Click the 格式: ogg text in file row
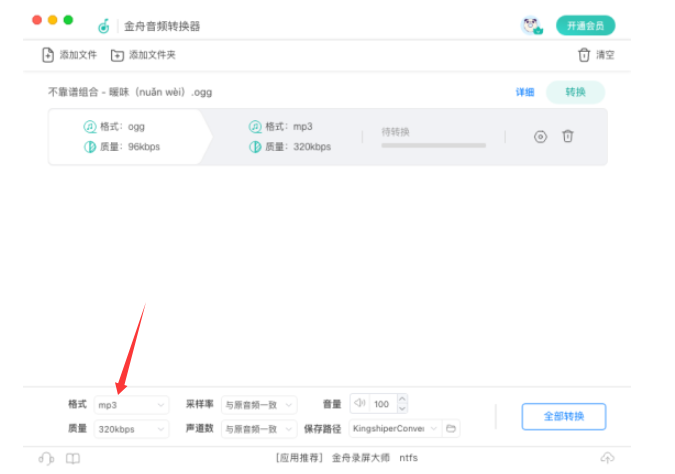 (x=122, y=127)
